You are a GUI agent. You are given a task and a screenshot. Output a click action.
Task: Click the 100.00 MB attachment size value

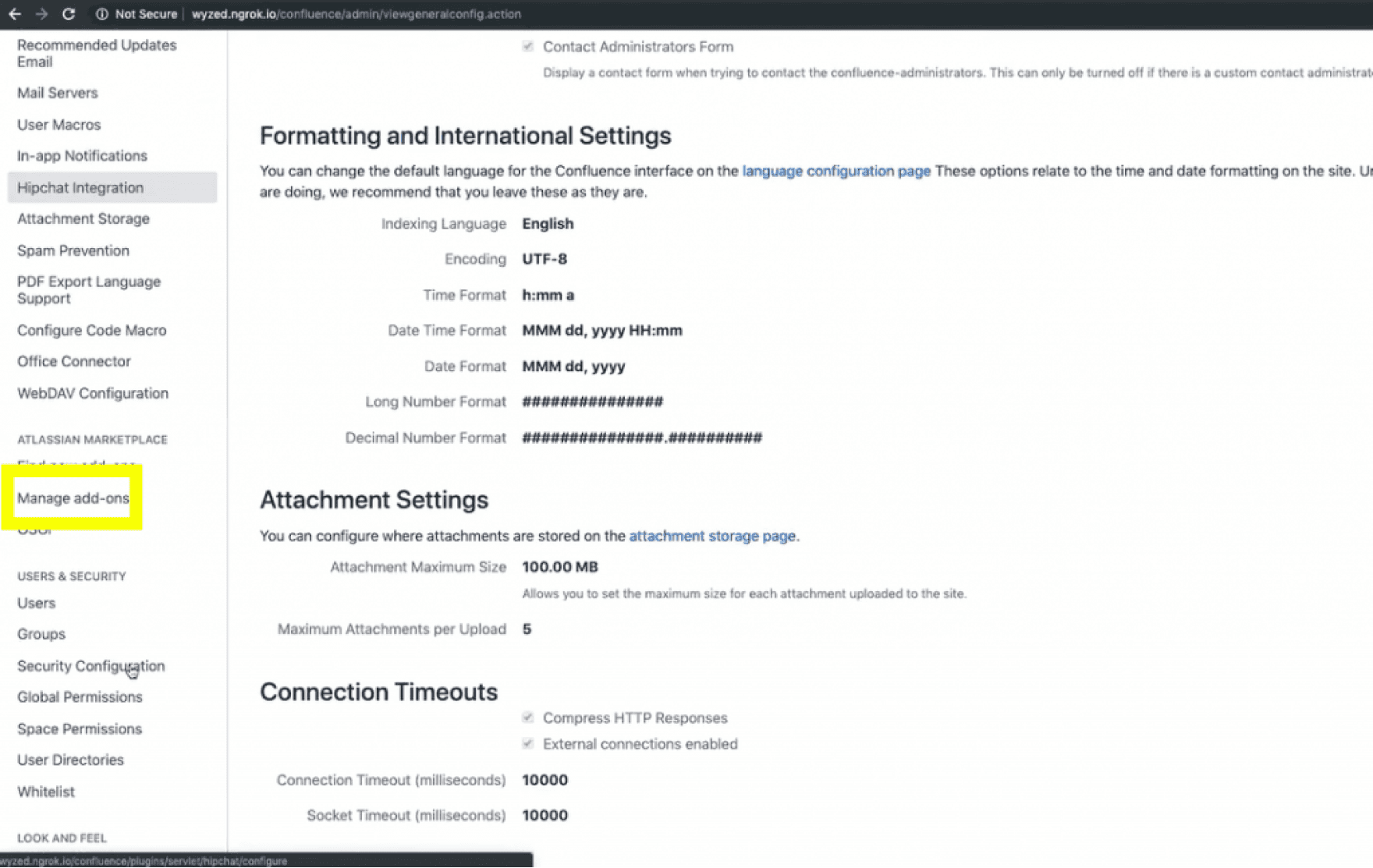(x=560, y=567)
